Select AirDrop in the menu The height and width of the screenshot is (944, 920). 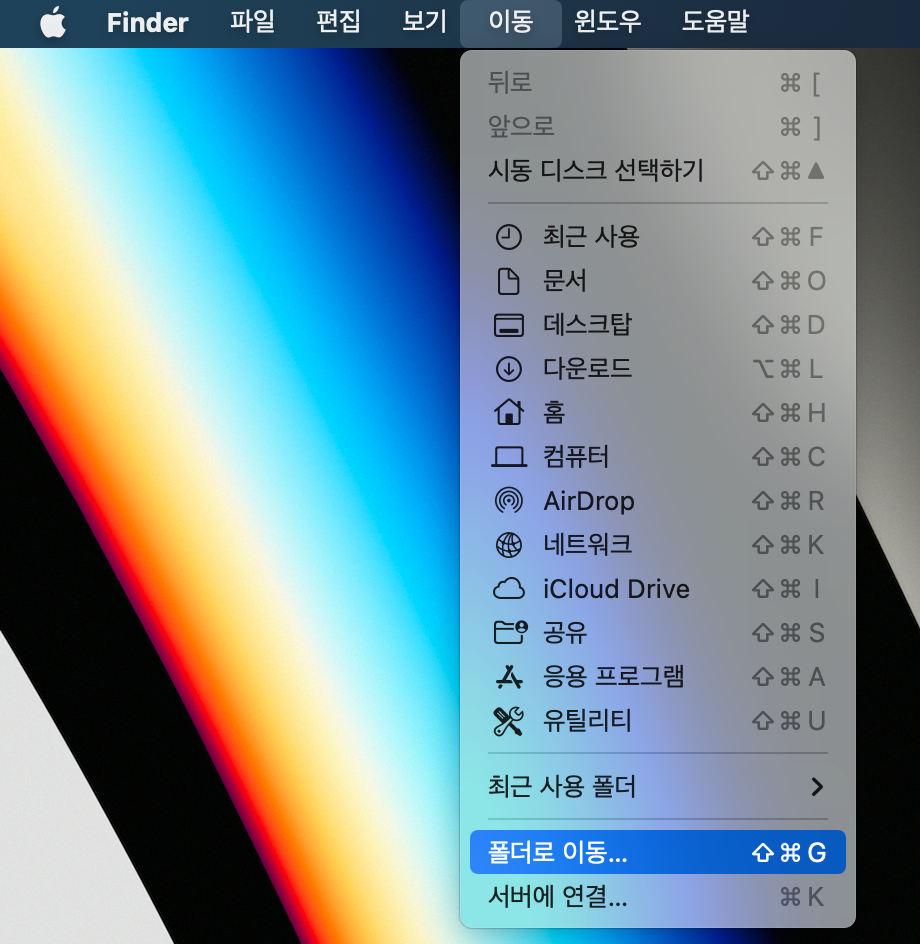657,501
